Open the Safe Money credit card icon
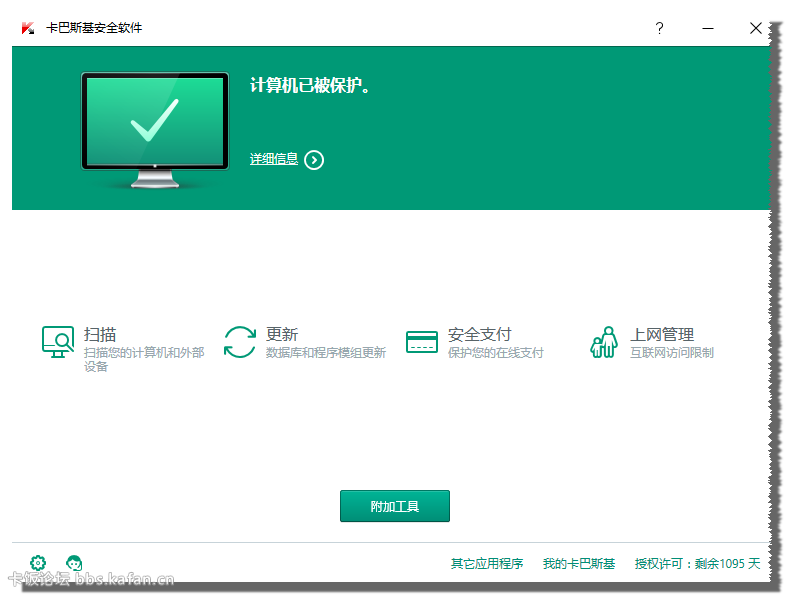 pyautogui.click(x=422, y=342)
